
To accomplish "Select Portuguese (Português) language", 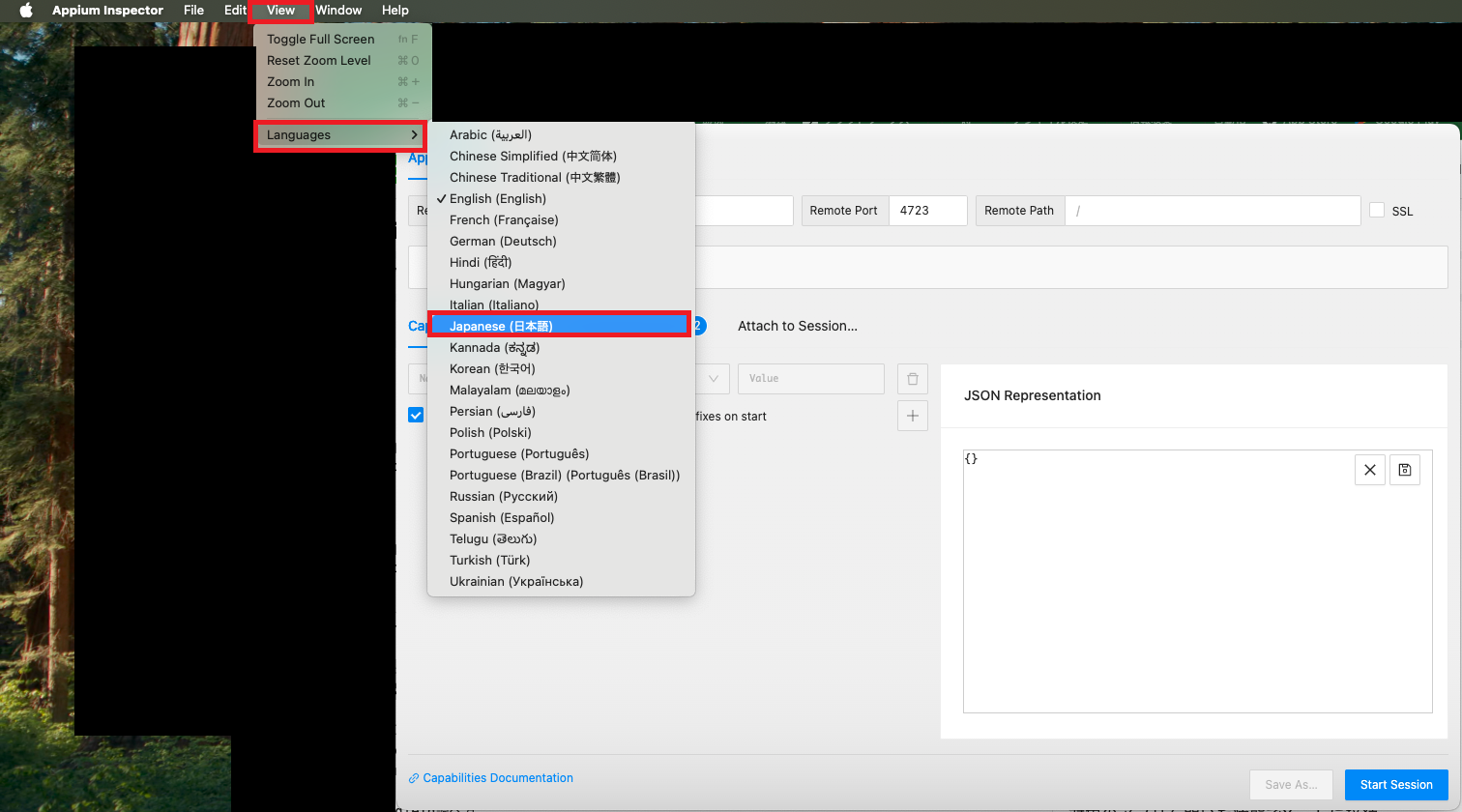I will tap(561, 454).
